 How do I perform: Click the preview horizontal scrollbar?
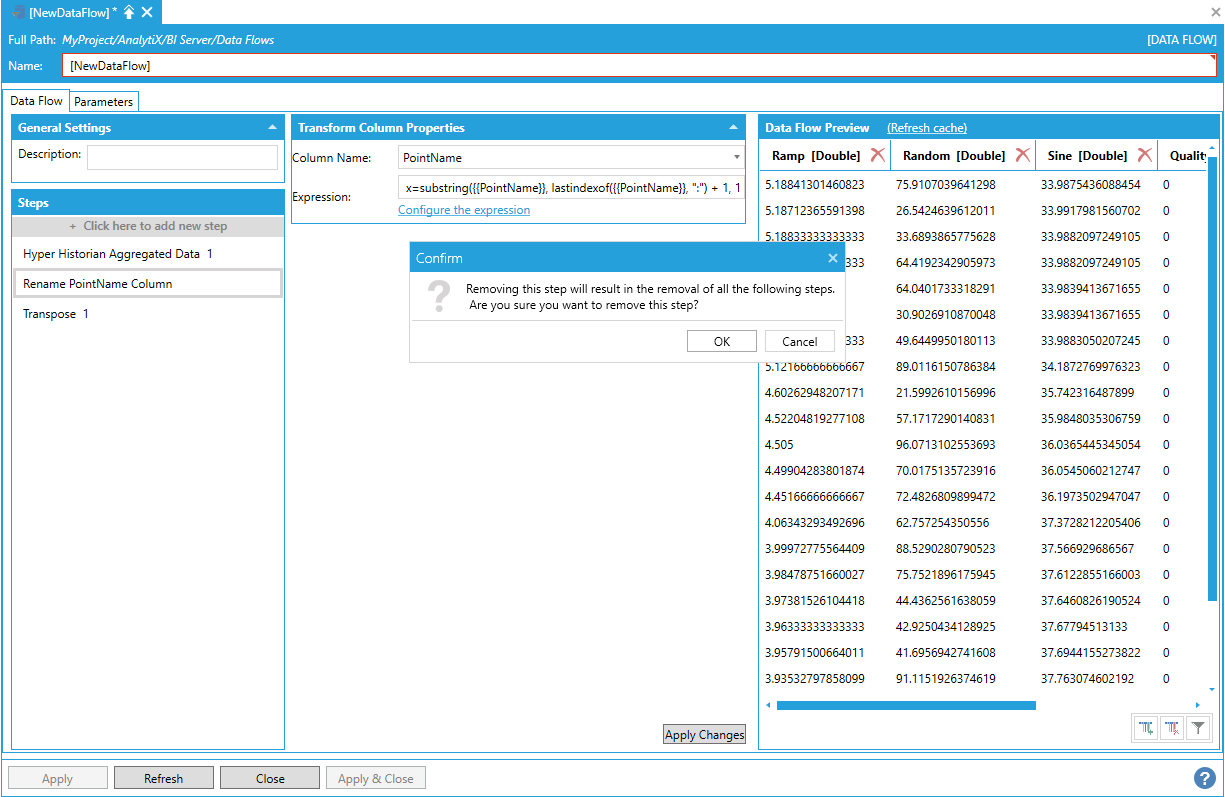coord(905,705)
